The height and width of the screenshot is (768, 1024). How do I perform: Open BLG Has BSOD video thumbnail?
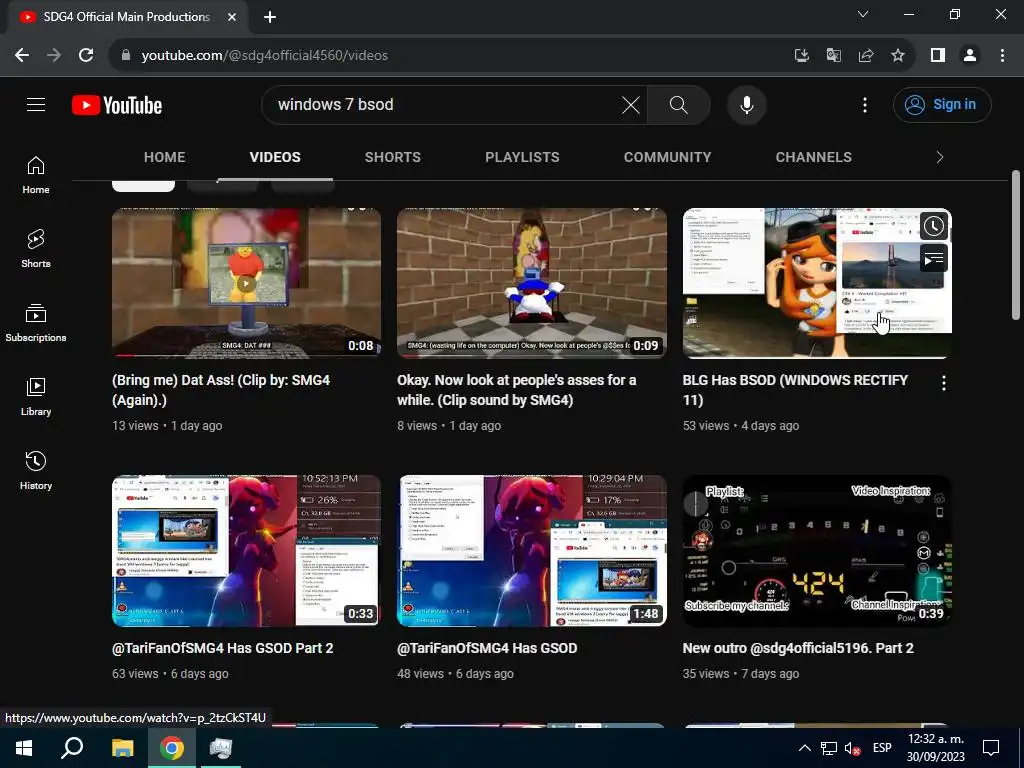tap(817, 283)
